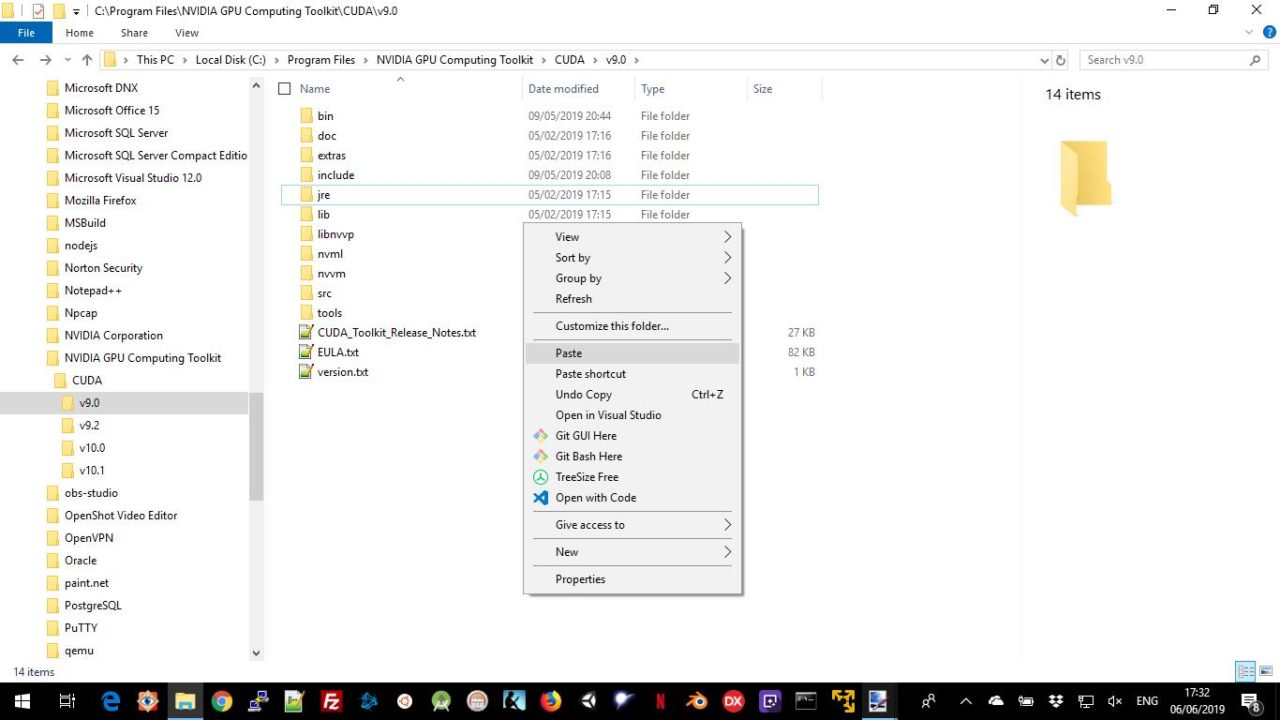Select the EULA.txt file icon
This screenshot has height=720, width=1280.
click(307, 352)
